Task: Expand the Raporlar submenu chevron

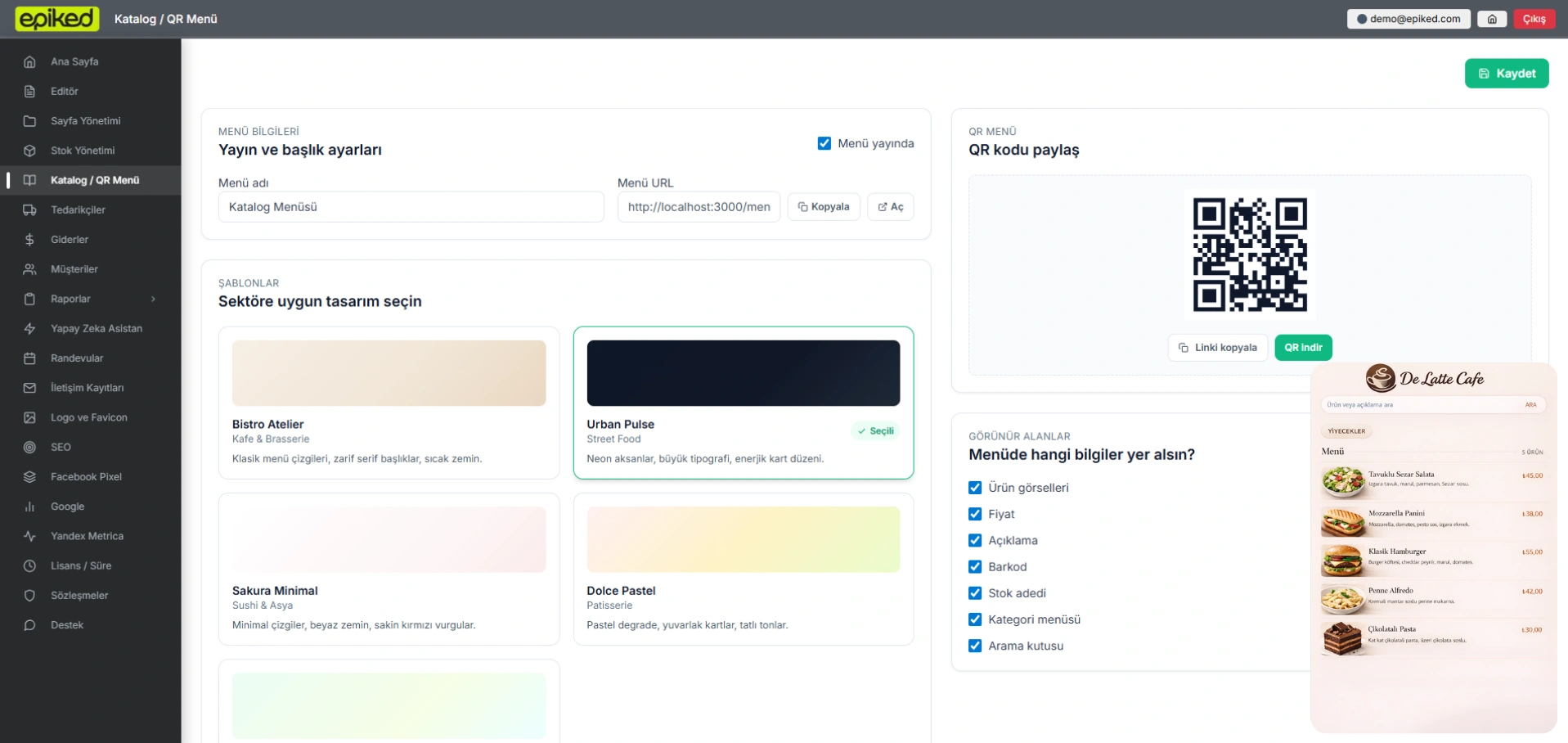Action: click(153, 299)
